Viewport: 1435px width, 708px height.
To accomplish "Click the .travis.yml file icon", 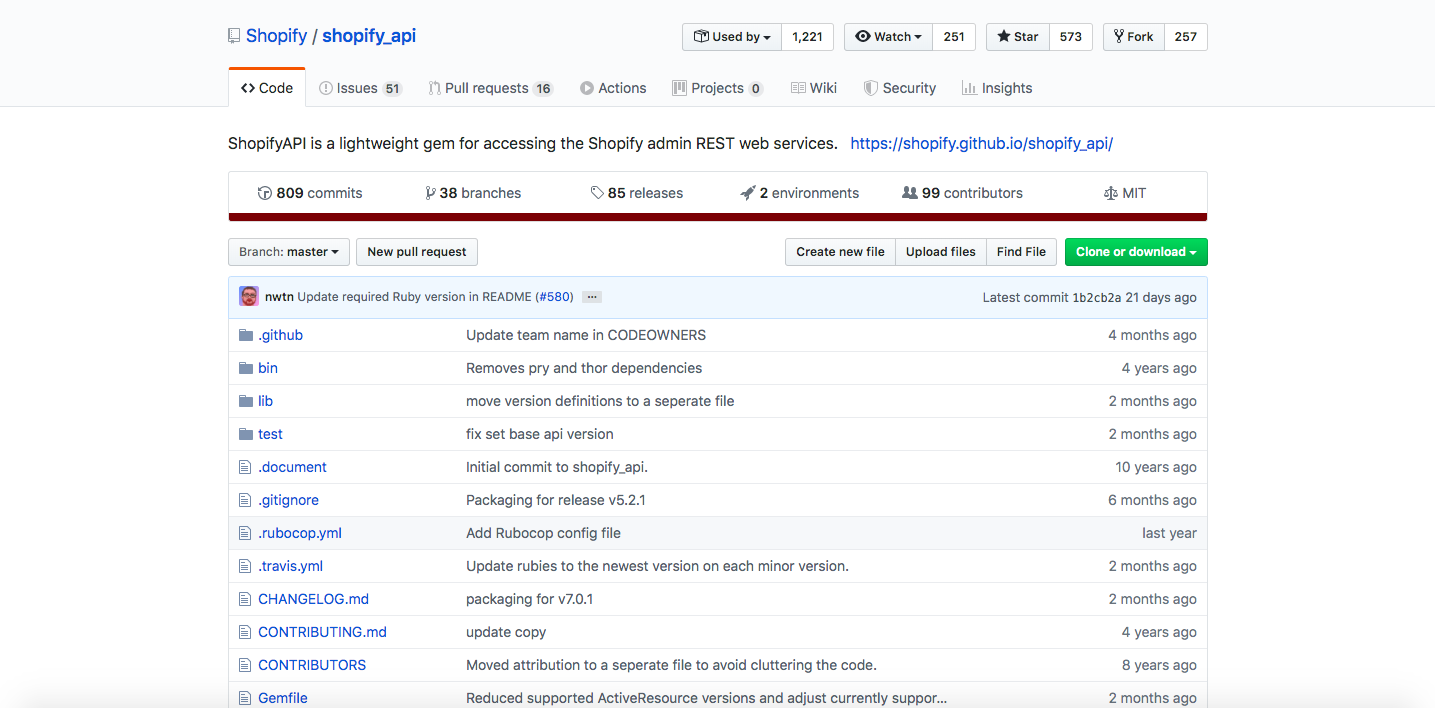I will coord(245,566).
